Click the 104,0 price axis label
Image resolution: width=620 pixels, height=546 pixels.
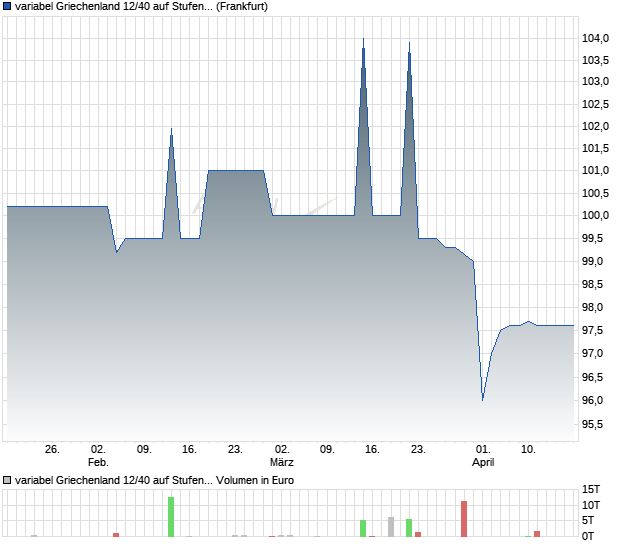(595, 38)
